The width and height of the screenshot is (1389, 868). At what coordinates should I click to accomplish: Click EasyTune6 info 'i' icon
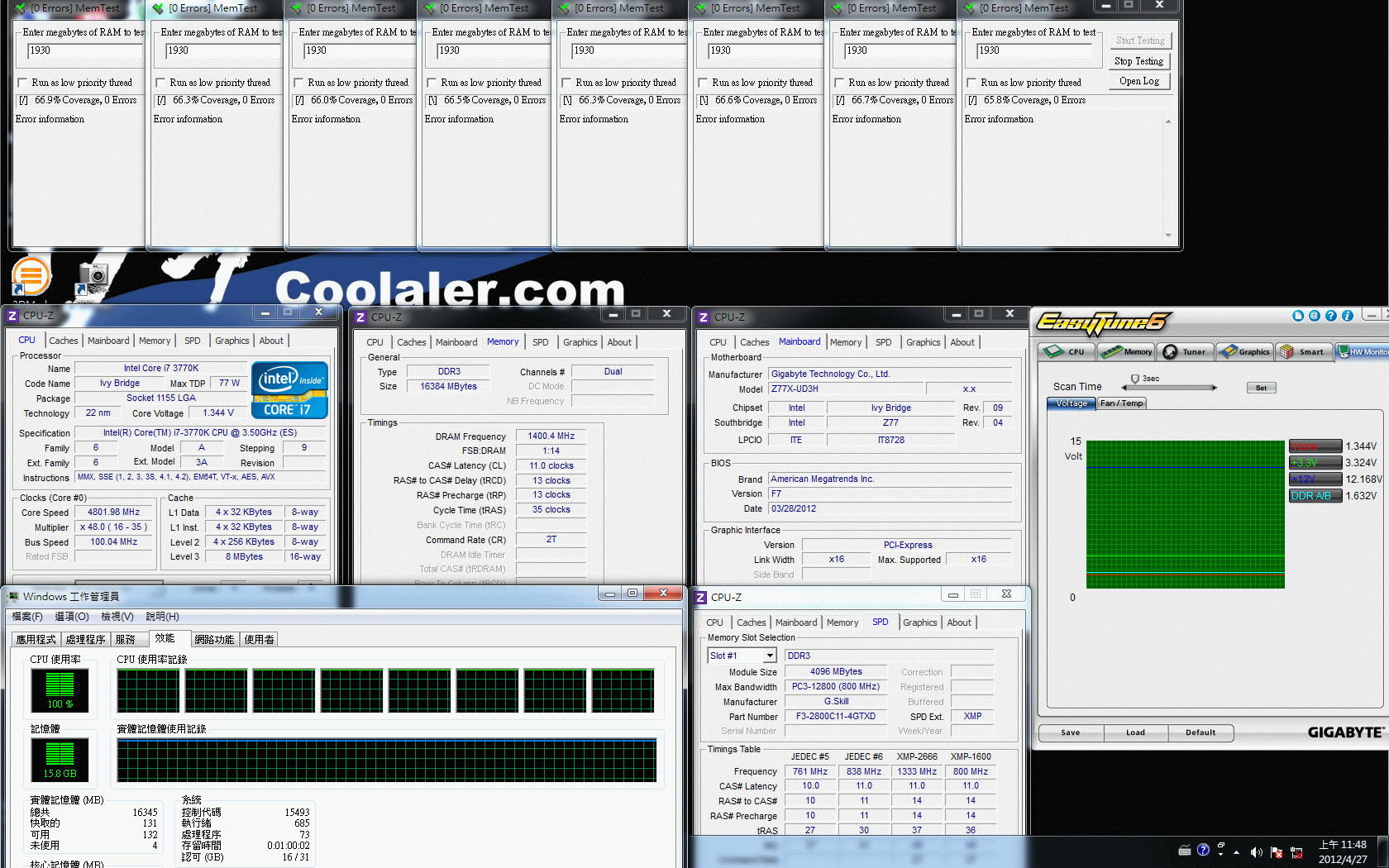[1348, 316]
